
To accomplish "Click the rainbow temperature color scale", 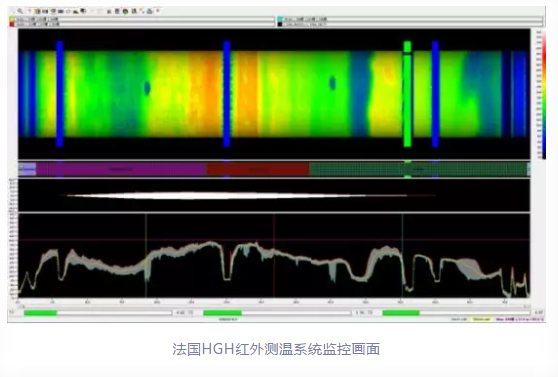I will 543,95.
